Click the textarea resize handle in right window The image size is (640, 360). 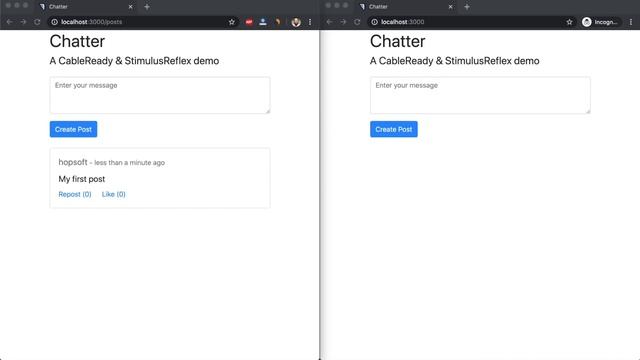(588, 111)
